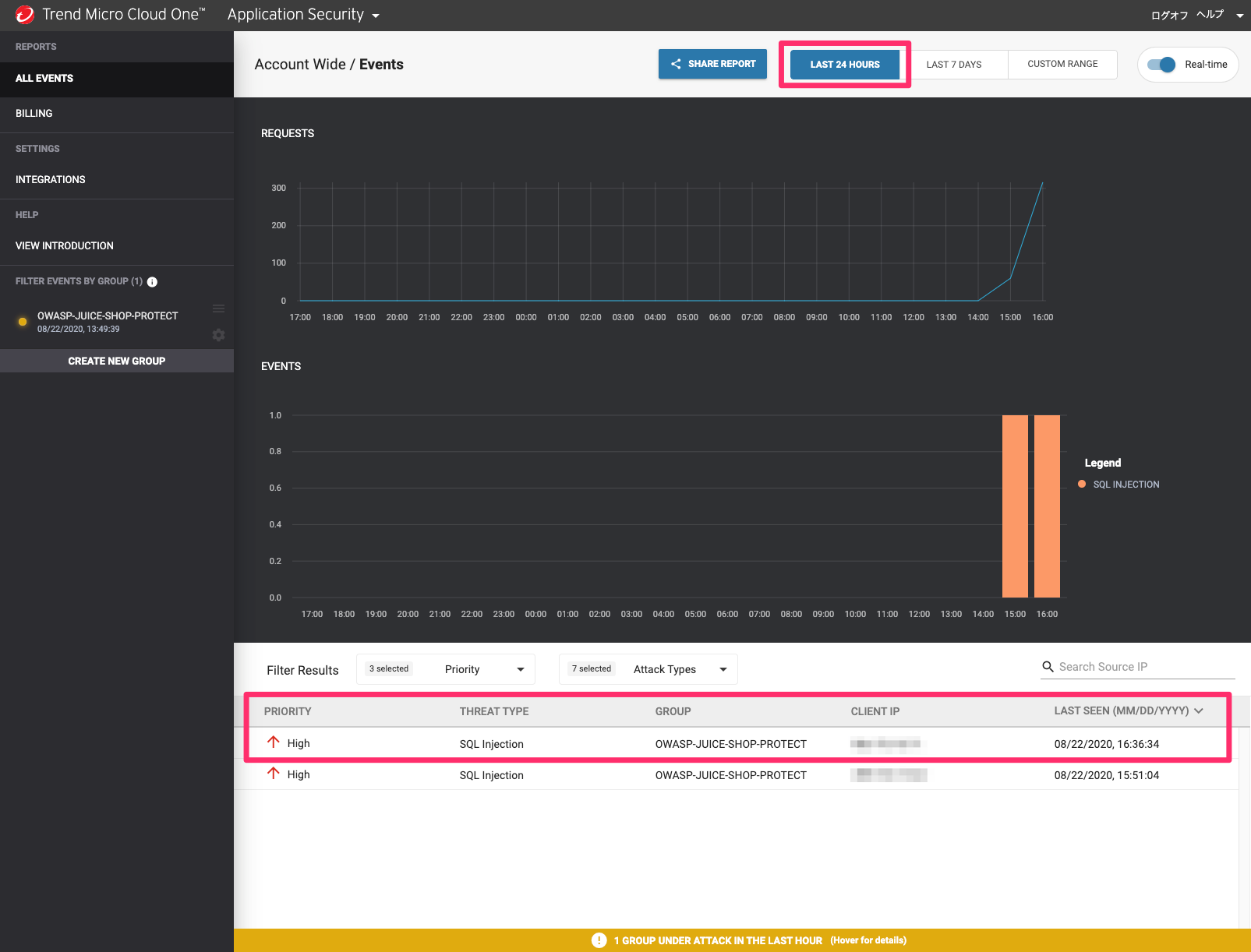Toggle Real-time updates off
Image resolution: width=1251 pixels, height=952 pixels.
[x=1164, y=65]
